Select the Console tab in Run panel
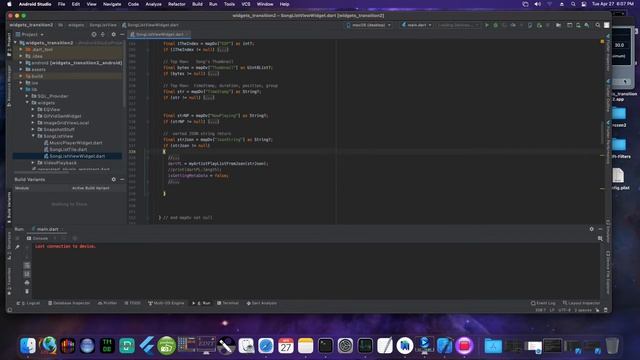640x360 pixels. (38, 238)
